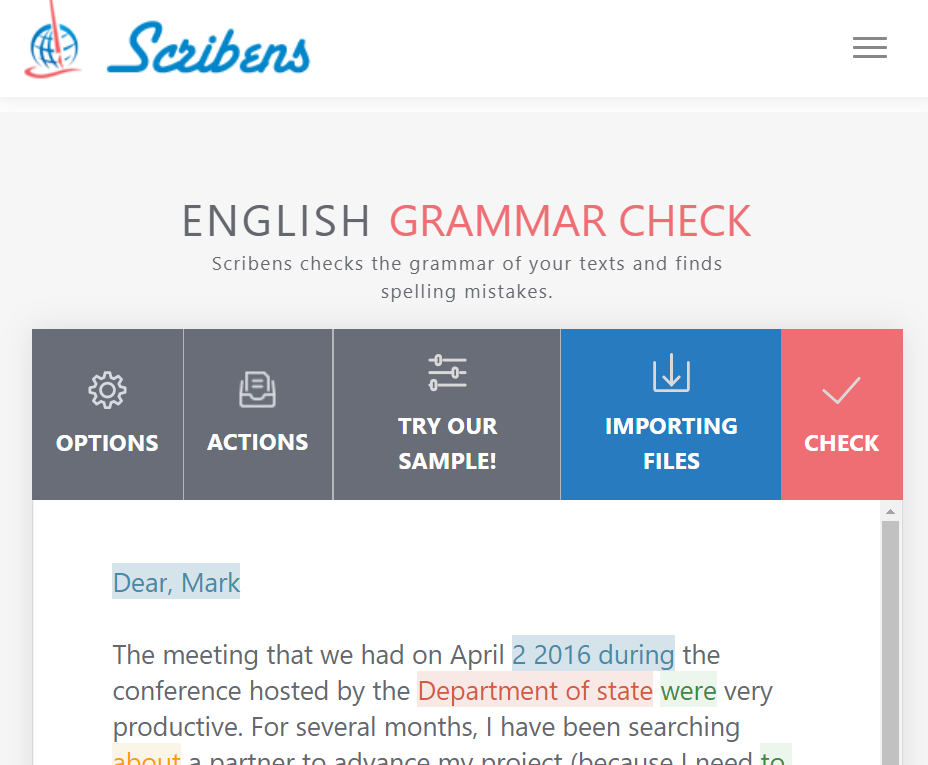
Task: Click the sliders icon above Try Our Sample
Action: 447,373
